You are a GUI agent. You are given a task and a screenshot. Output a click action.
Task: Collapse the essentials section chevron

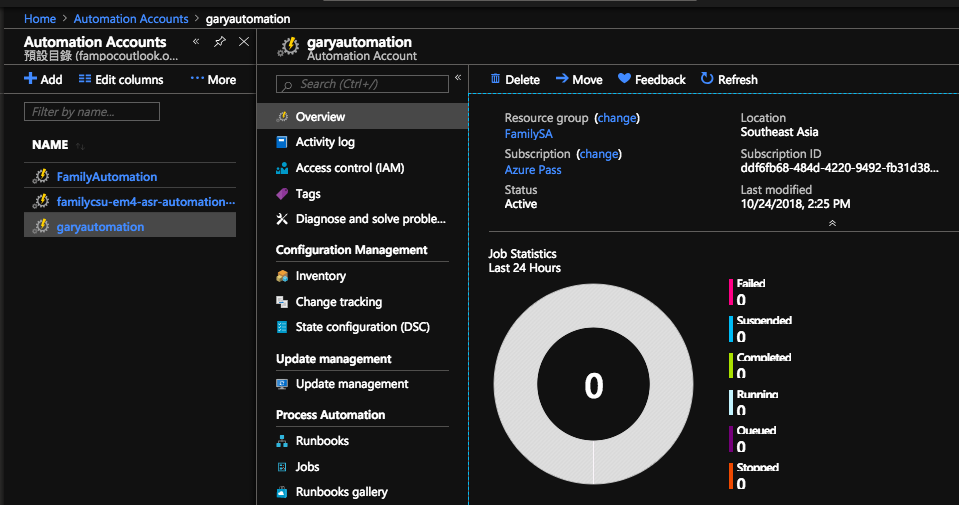(832, 223)
